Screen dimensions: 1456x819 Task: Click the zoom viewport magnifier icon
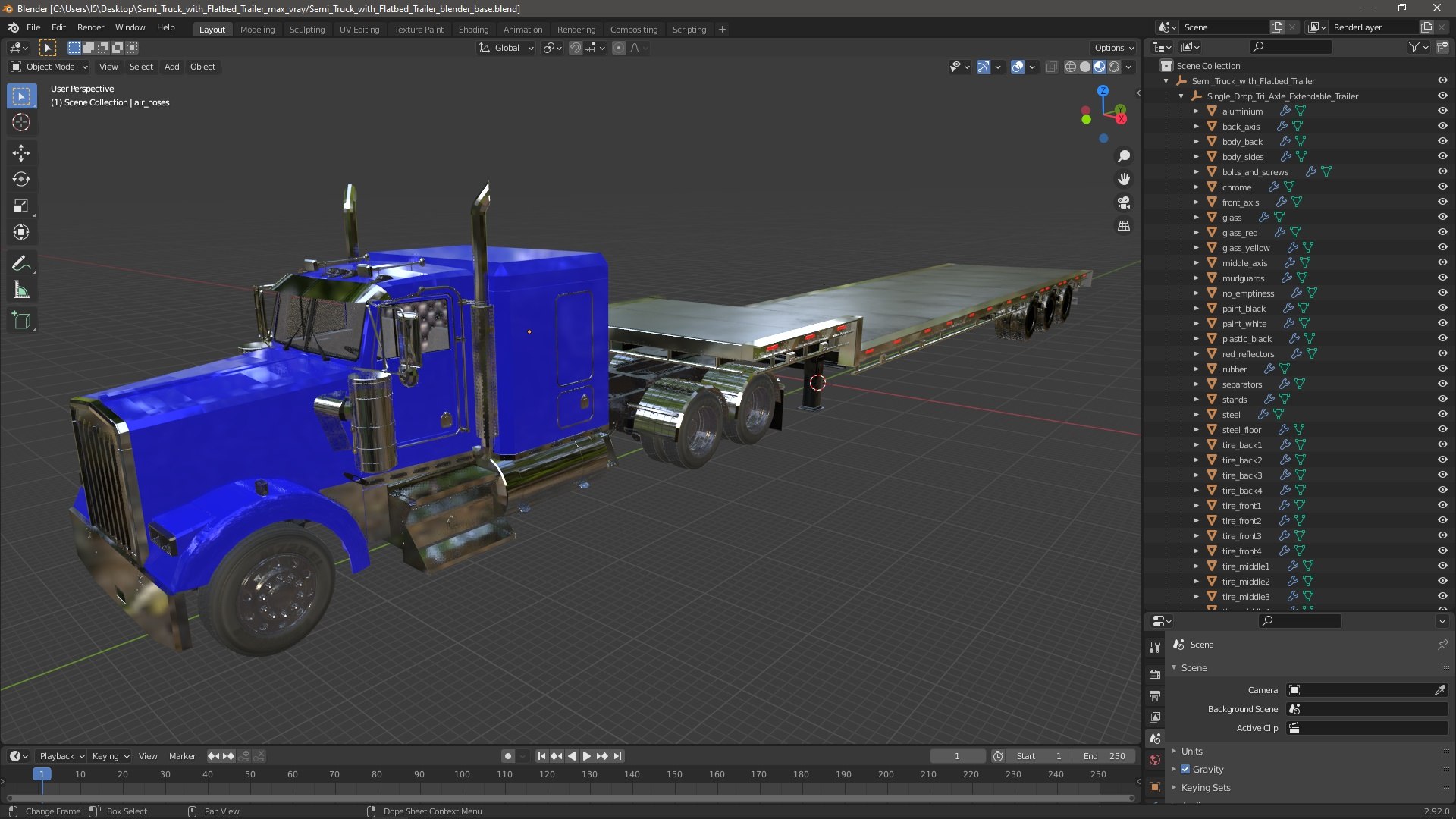1124,156
